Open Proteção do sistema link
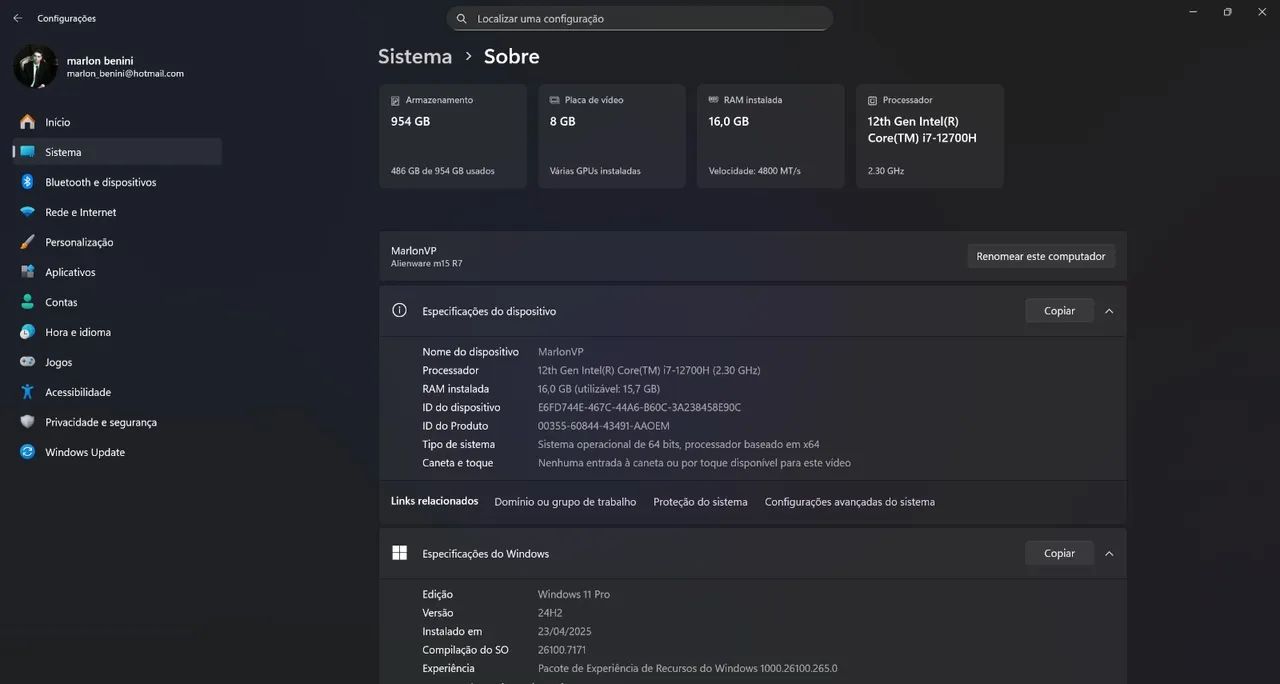Image resolution: width=1280 pixels, height=684 pixels. point(700,501)
